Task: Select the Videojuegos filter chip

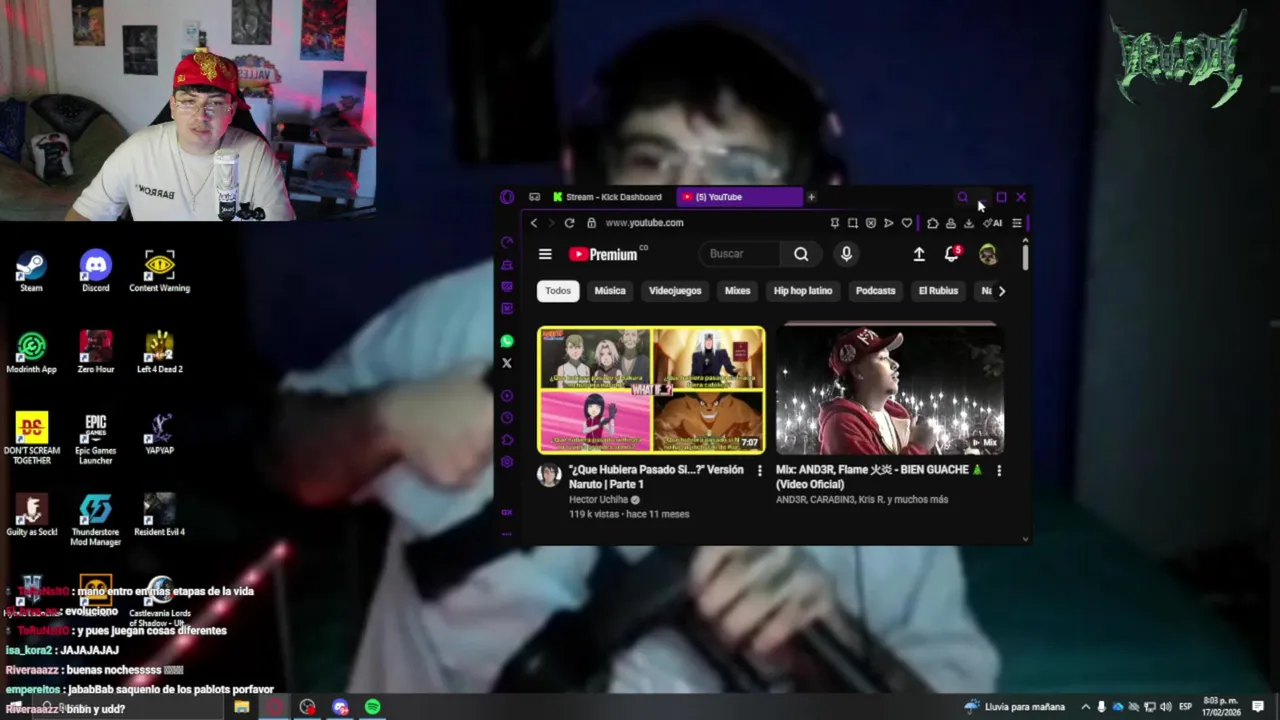Action: tap(675, 291)
